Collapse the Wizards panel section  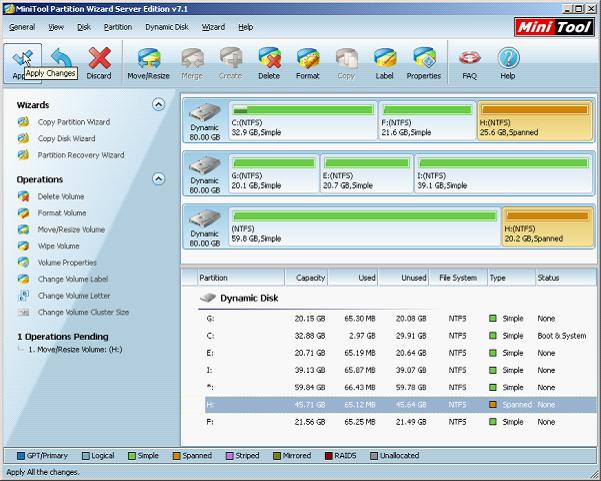pyautogui.click(x=158, y=104)
